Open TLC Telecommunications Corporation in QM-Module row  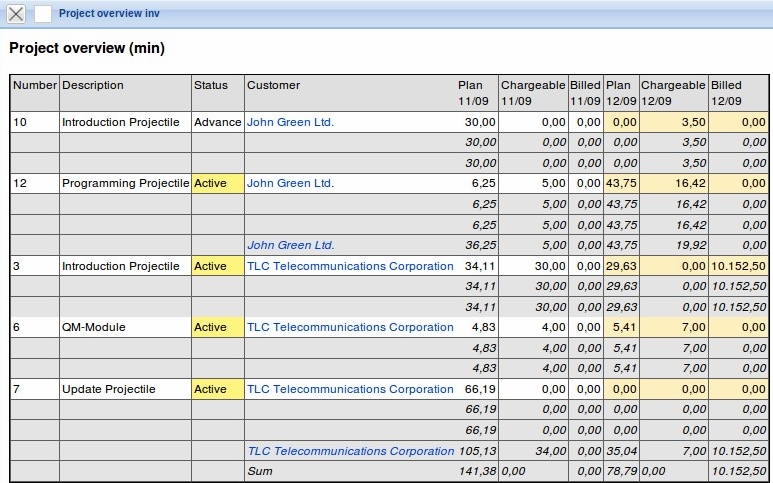click(350, 327)
